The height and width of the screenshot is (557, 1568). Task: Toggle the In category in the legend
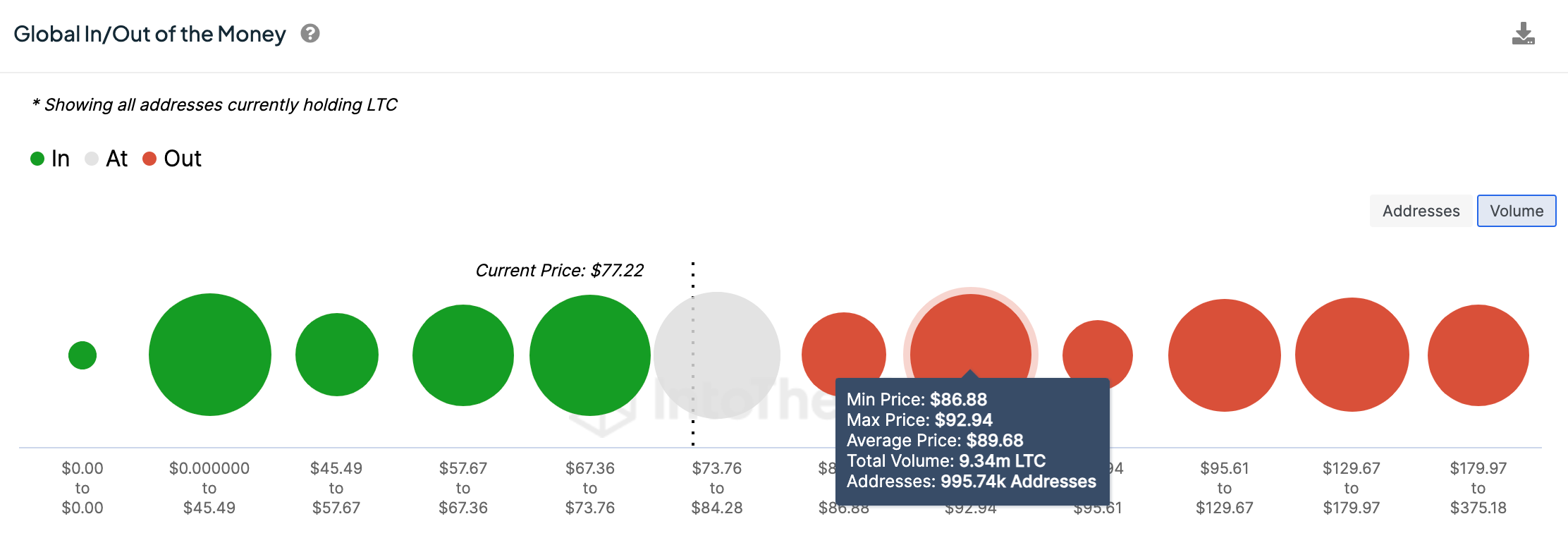coord(36,159)
